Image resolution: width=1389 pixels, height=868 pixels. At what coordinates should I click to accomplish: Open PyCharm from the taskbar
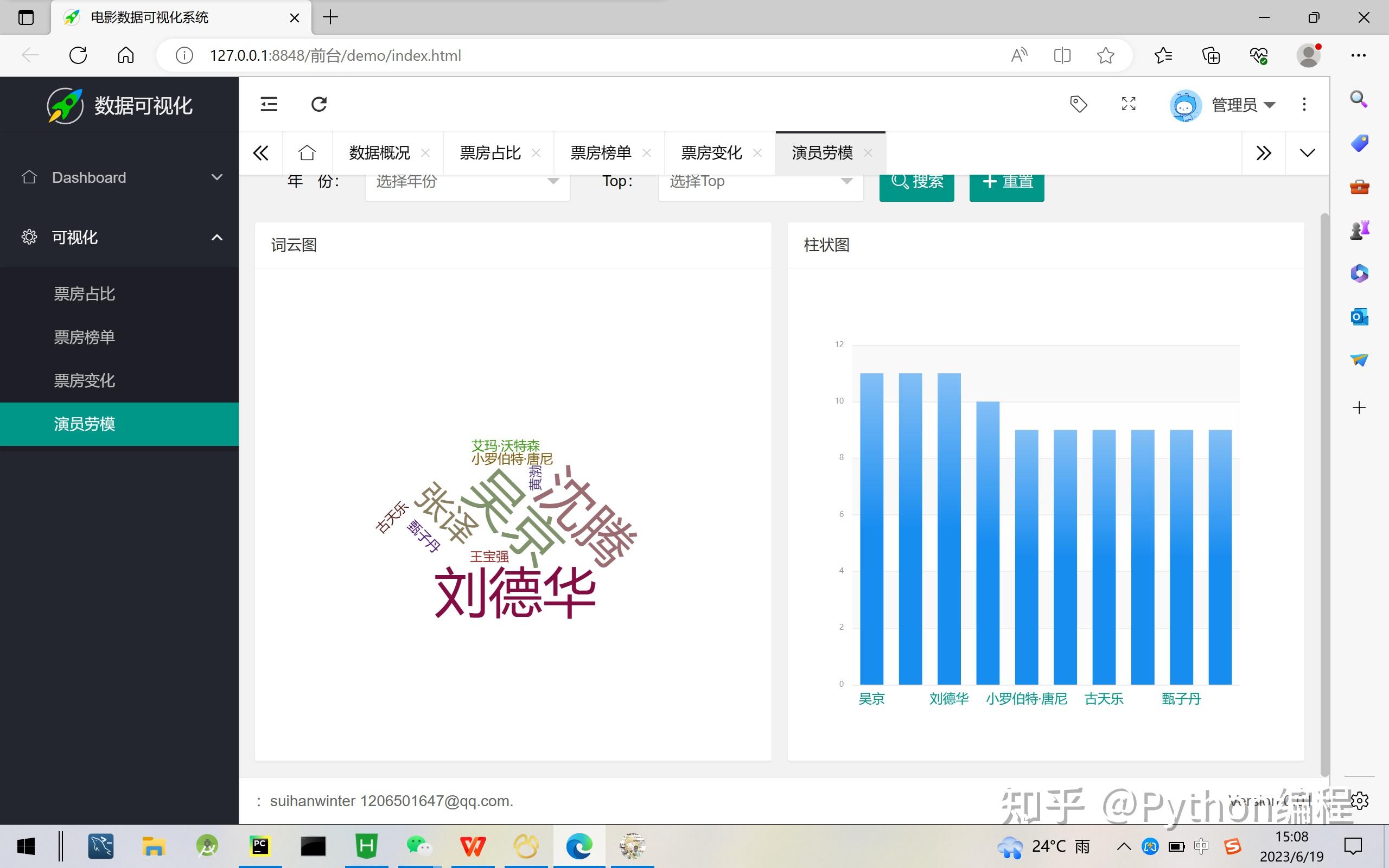coord(260,846)
